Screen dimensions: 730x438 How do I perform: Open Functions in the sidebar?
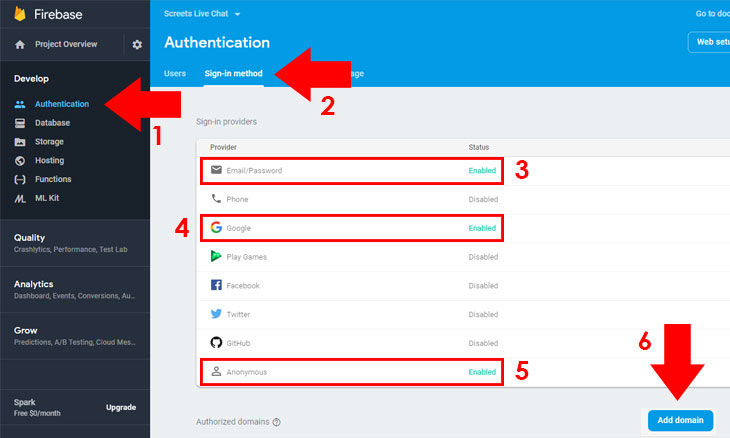click(x=53, y=179)
